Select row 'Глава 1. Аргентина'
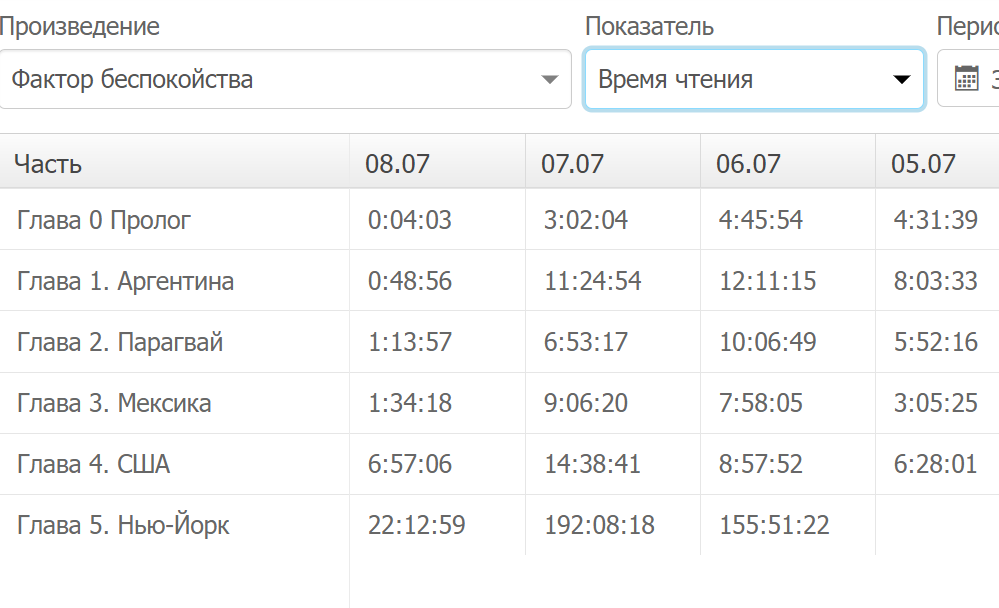 pyautogui.click(x=126, y=281)
